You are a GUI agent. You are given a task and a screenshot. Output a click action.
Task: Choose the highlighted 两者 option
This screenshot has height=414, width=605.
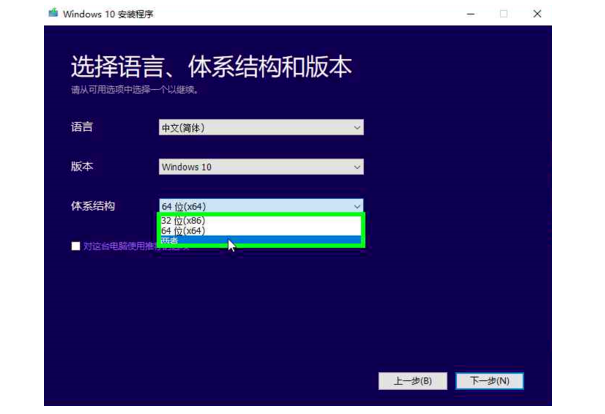(x=261, y=240)
